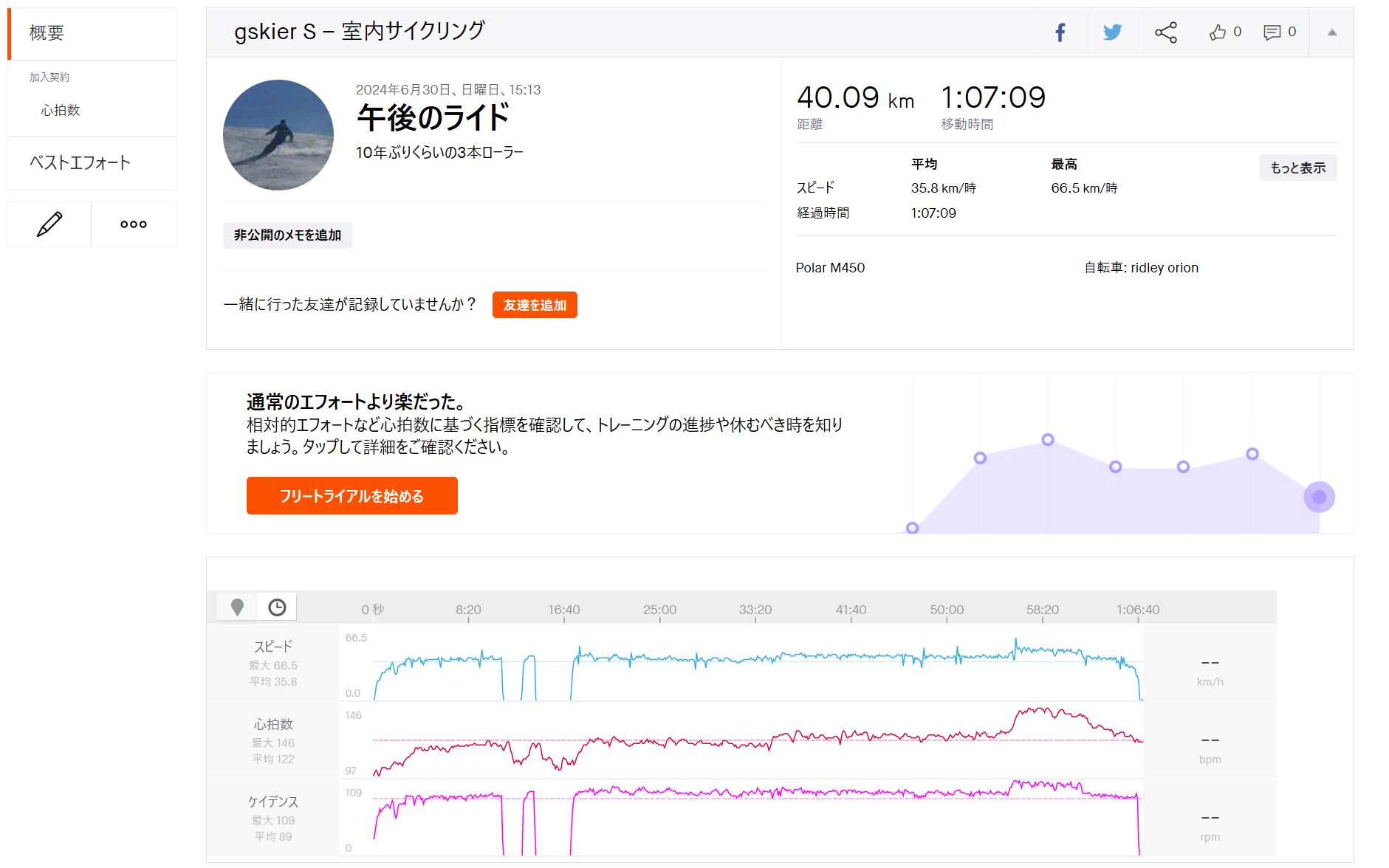Open comments via speech bubble icon
Screen dimensions: 1389x868
coord(1272,32)
